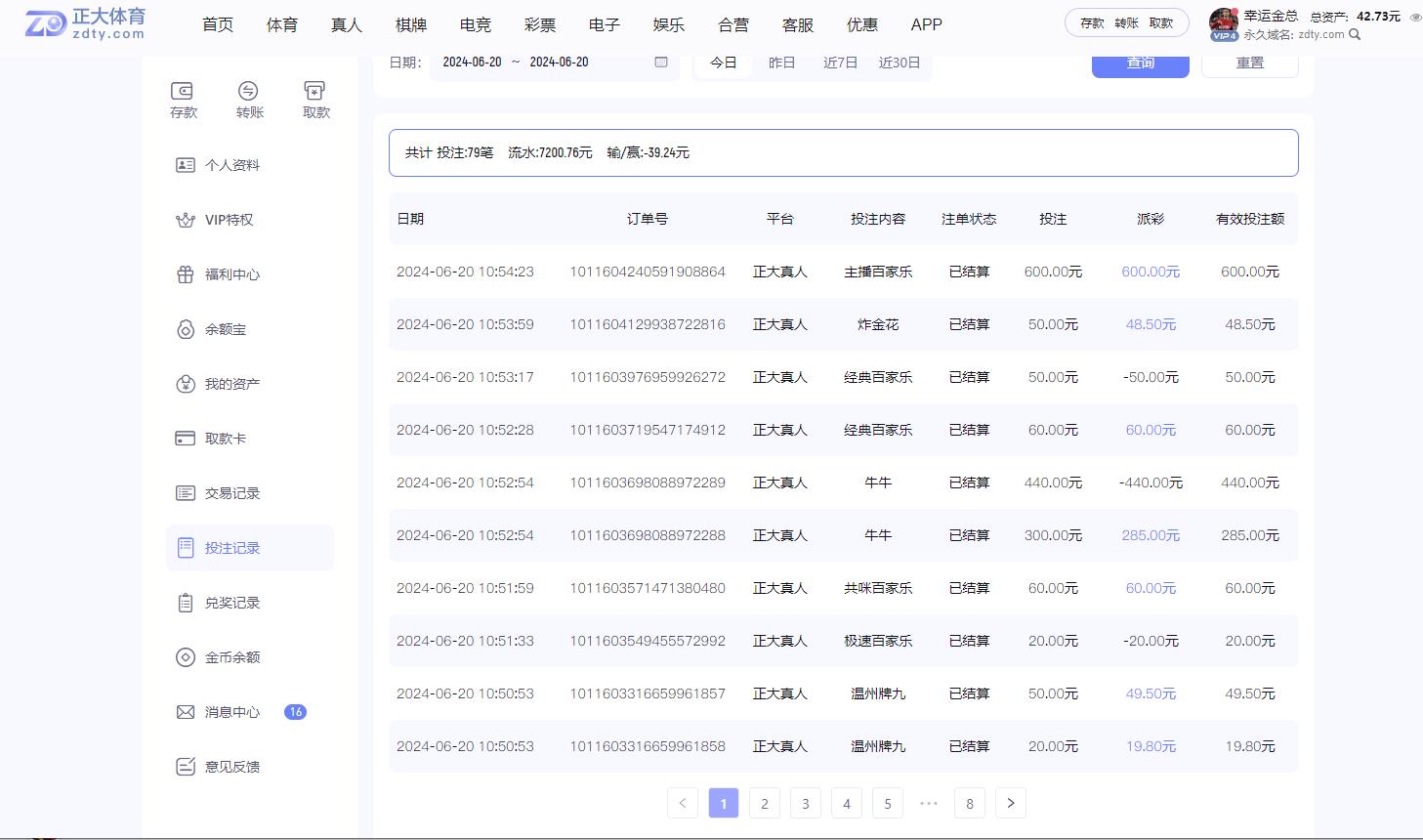Open 福利中心 gift icon in sidebar
This screenshot has width=1423, height=840.
click(x=185, y=274)
